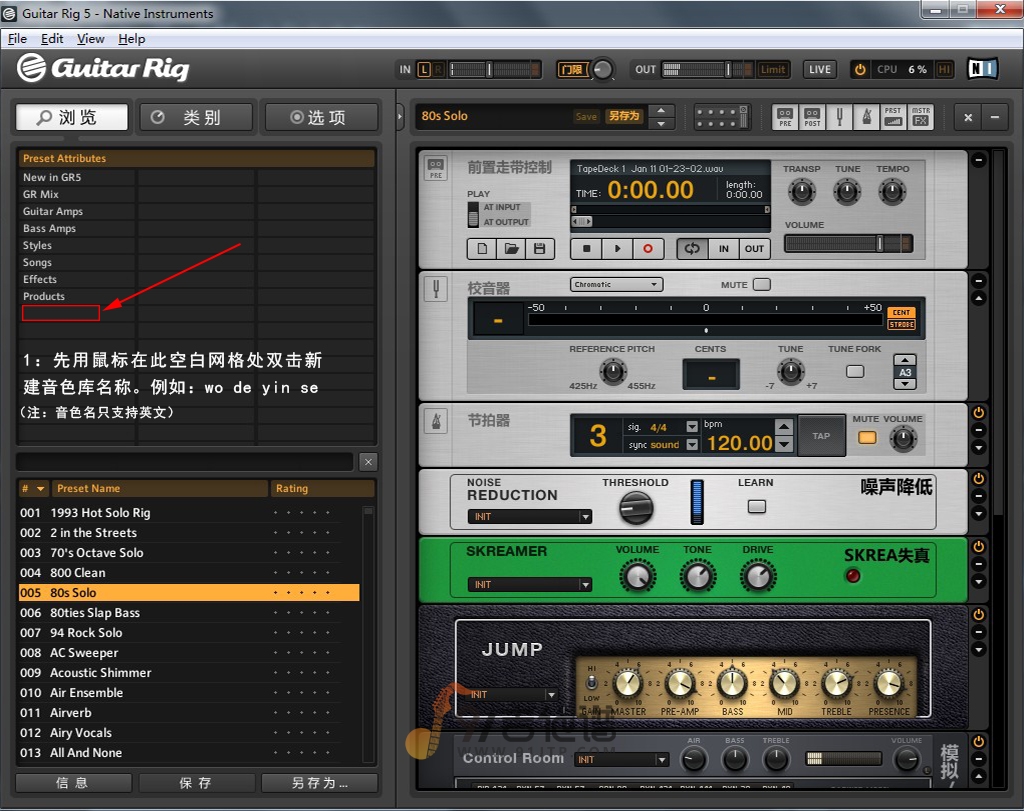Click the 信息 button below the preset list
The width and height of the screenshot is (1024, 811).
point(73,782)
